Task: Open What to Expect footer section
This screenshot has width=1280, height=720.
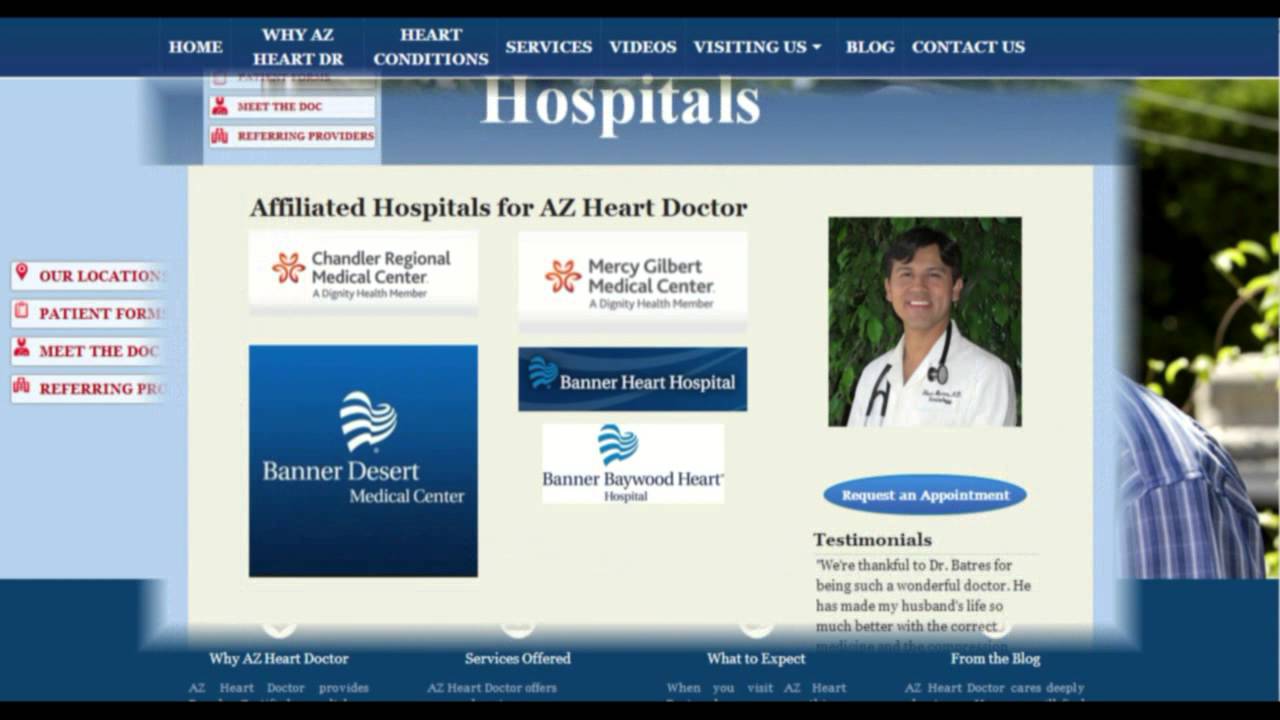Action: click(x=756, y=658)
